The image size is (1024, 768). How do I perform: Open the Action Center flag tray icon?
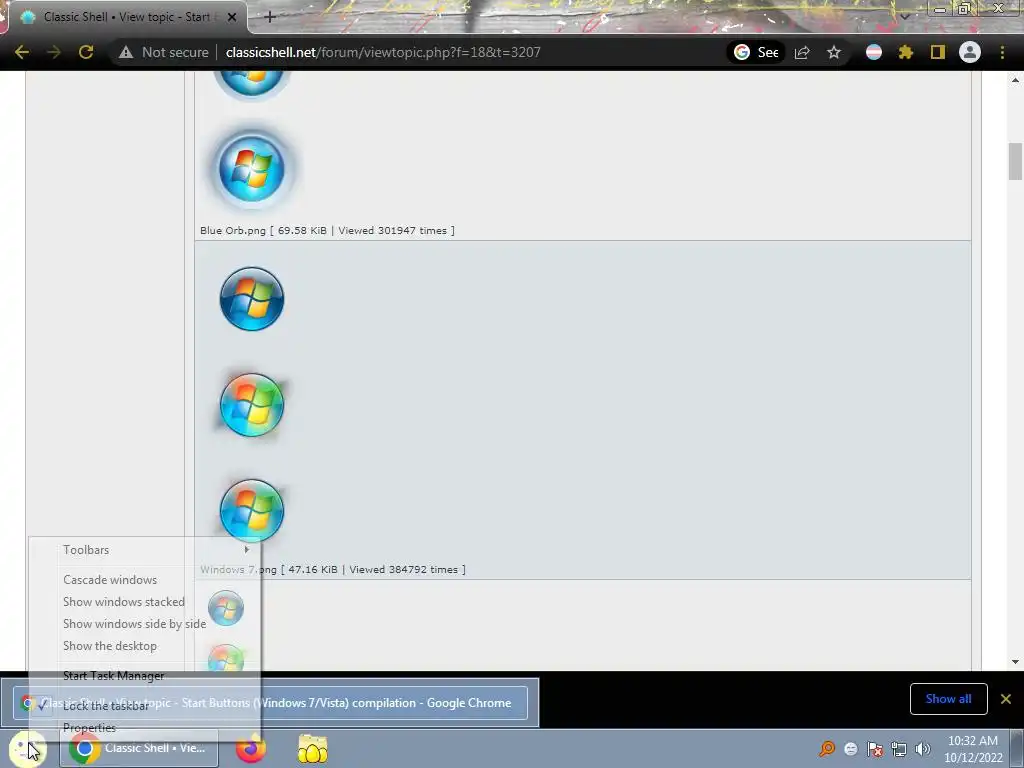pos(875,749)
